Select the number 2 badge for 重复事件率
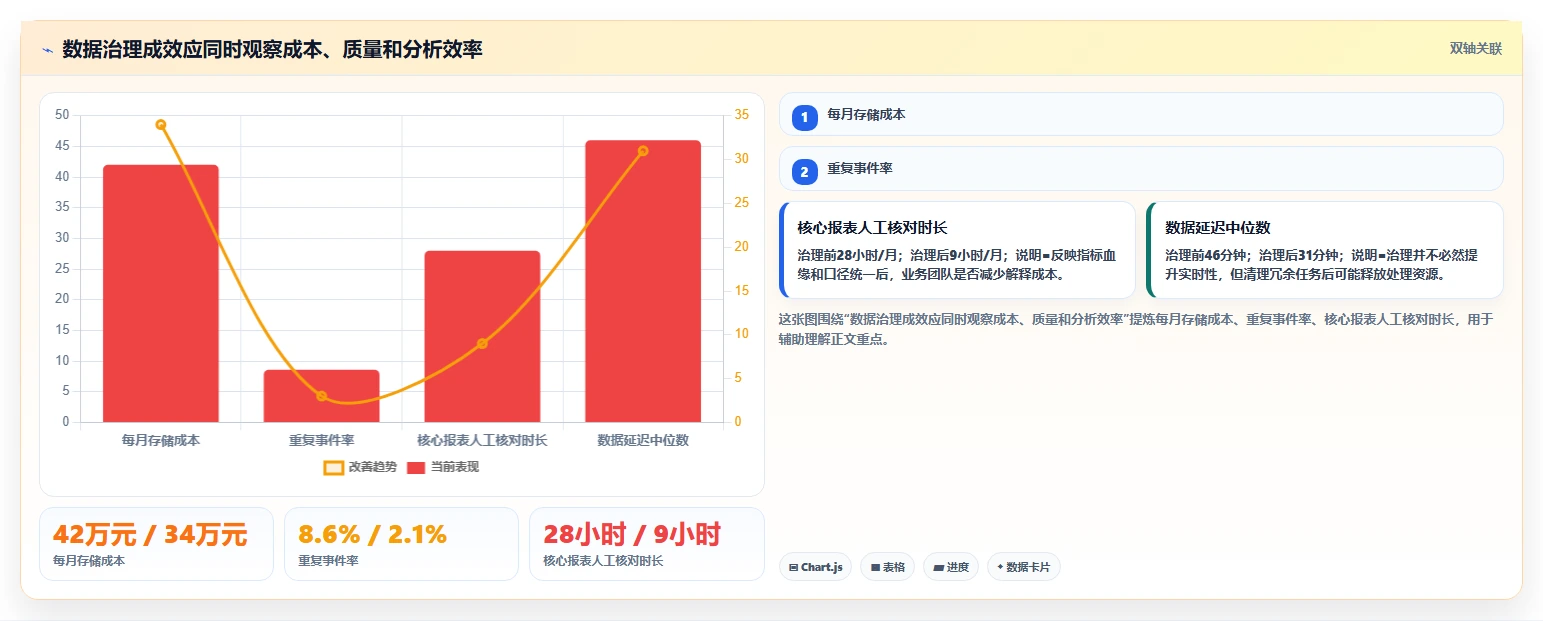 pyautogui.click(x=804, y=172)
